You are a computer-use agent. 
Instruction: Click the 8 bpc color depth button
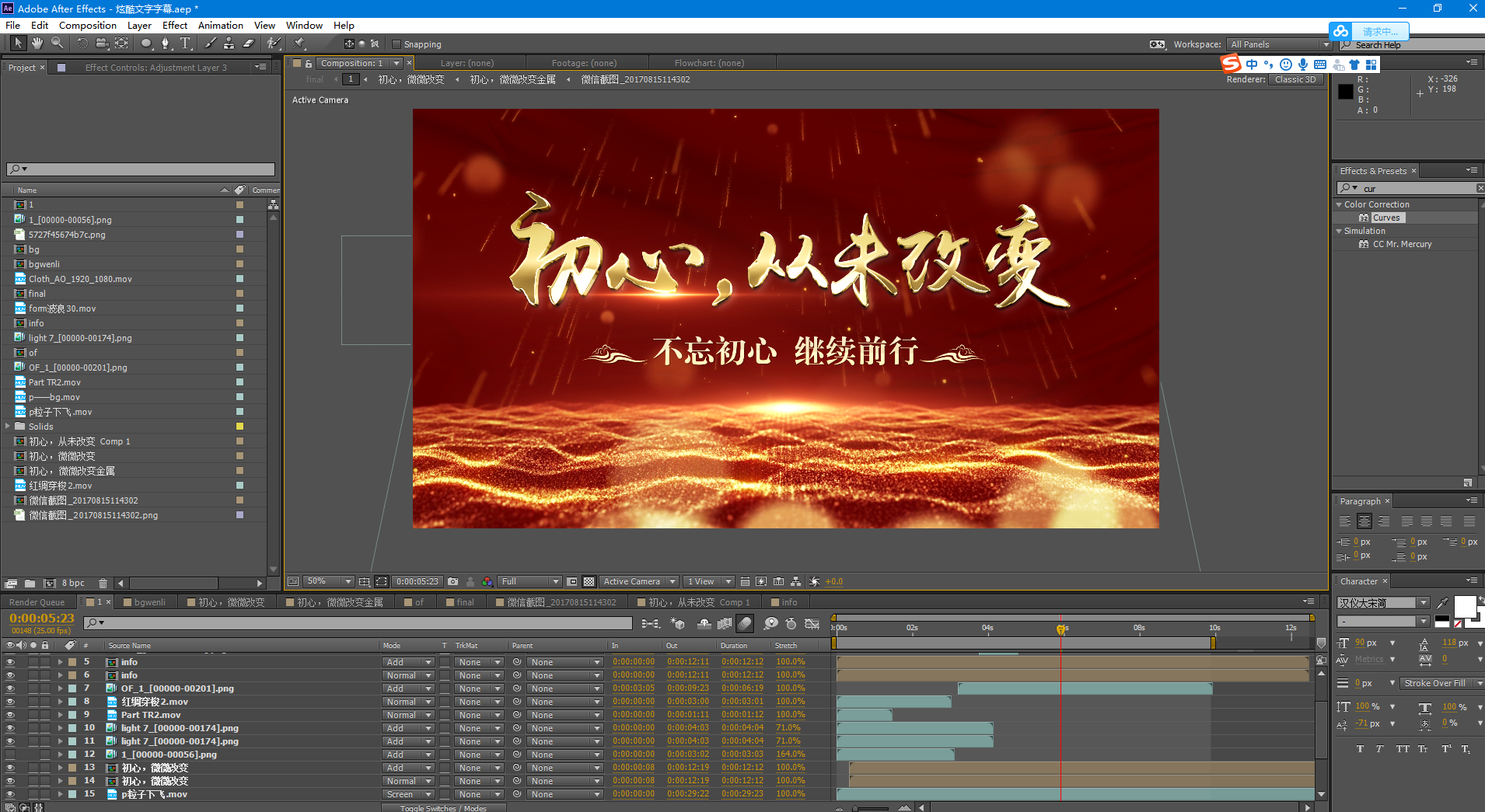(x=73, y=583)
